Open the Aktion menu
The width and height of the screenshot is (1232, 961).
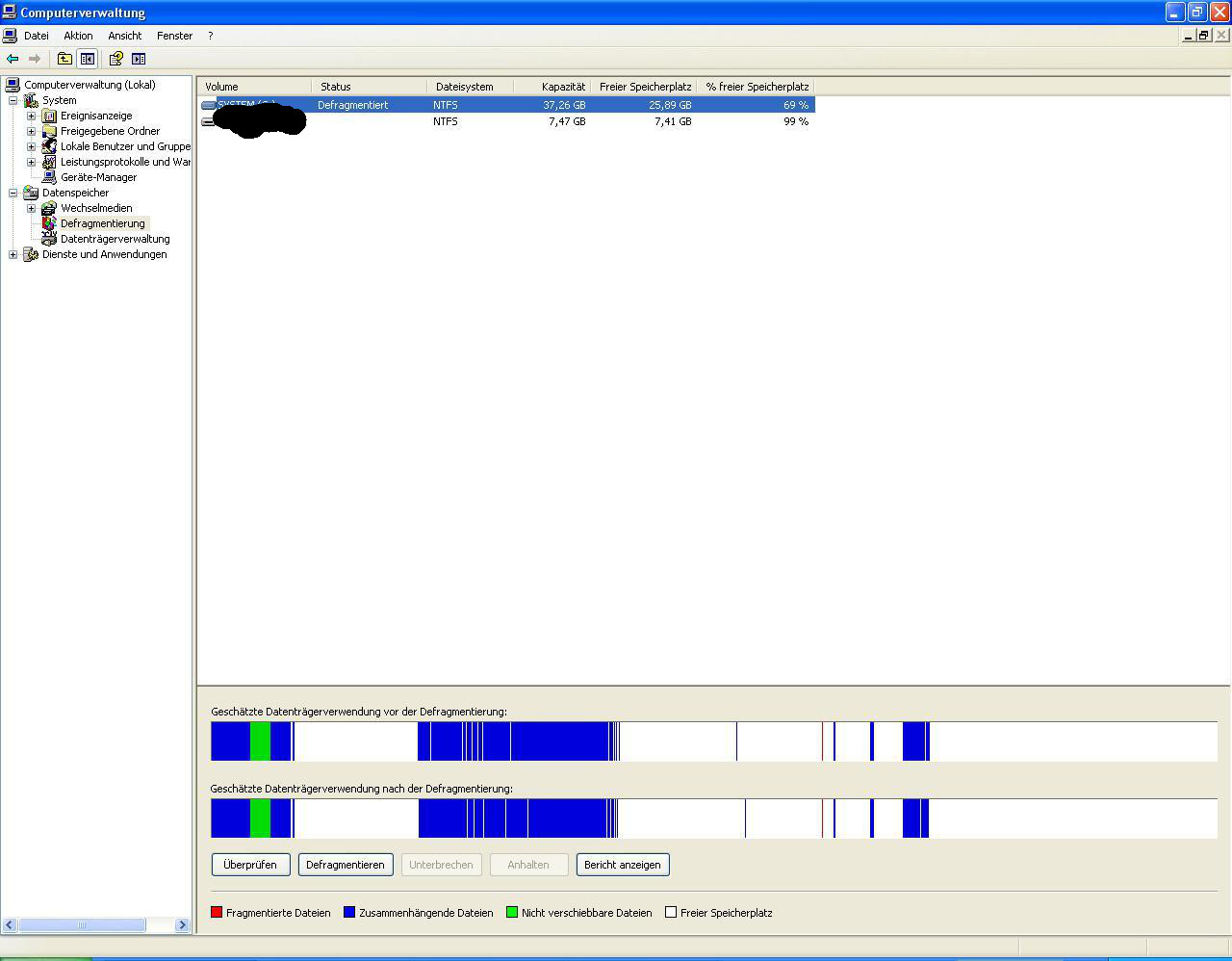coord(78,36)
